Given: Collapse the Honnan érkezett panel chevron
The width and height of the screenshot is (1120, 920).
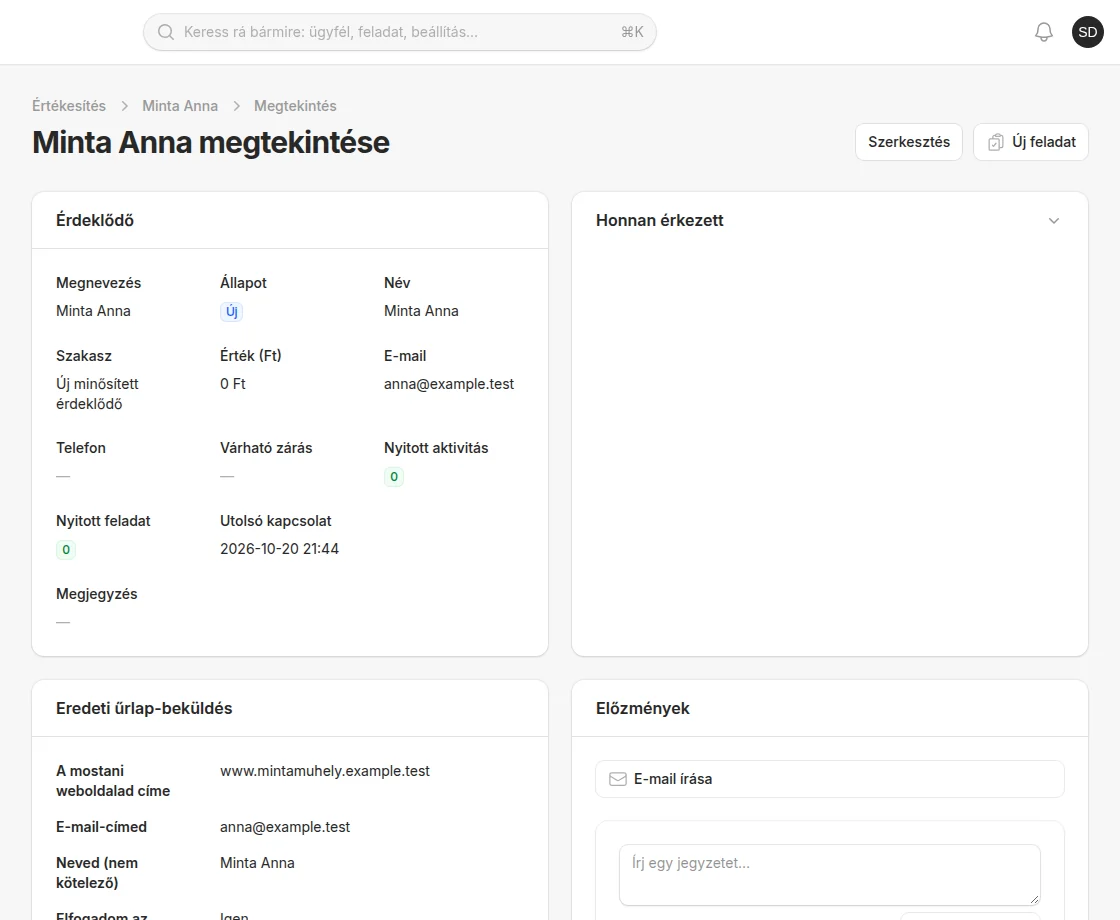Looking at the screenshot, I should click(1054, 221).
